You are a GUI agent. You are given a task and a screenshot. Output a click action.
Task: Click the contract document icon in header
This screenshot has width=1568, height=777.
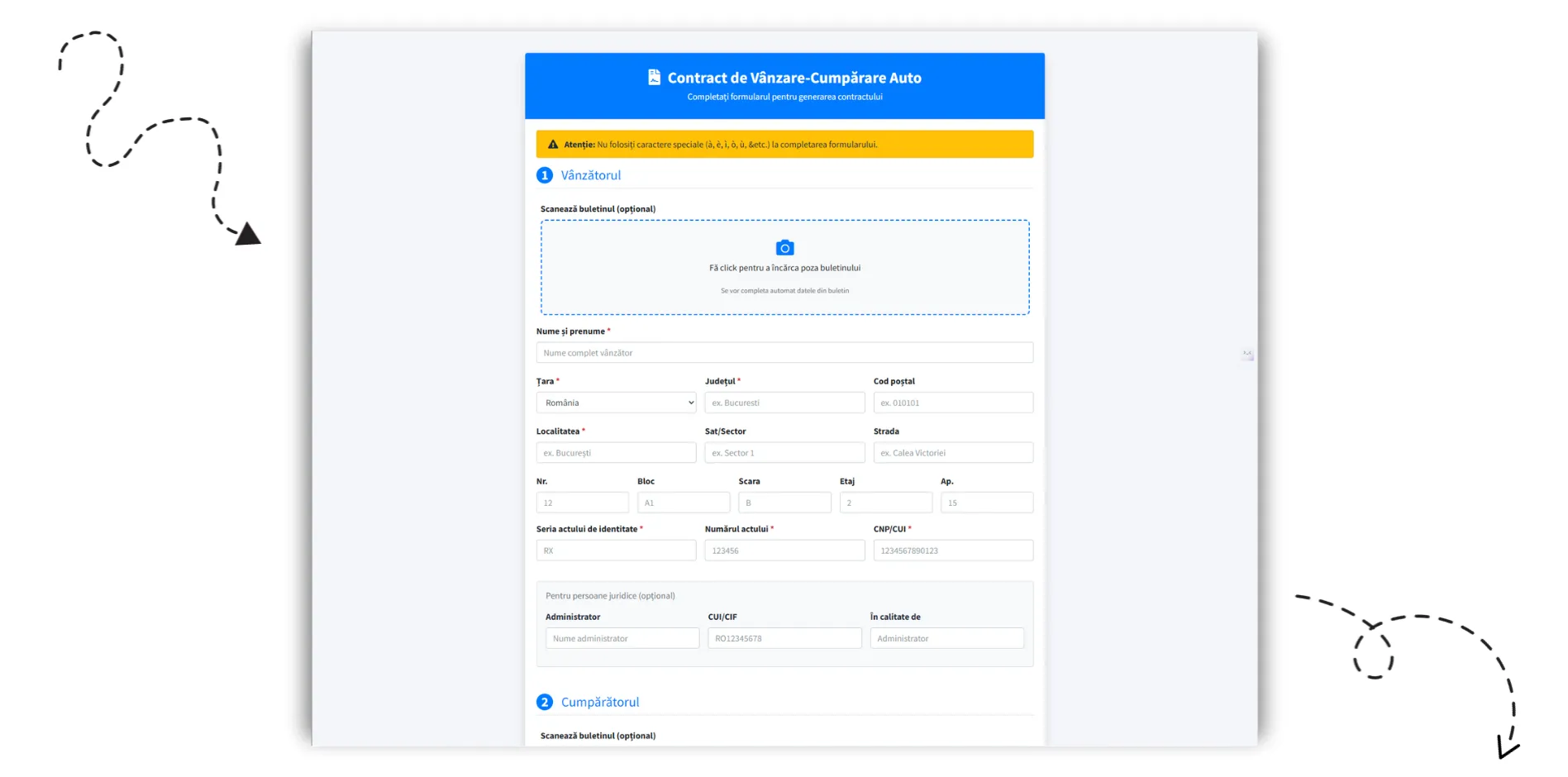pos(654,77)
